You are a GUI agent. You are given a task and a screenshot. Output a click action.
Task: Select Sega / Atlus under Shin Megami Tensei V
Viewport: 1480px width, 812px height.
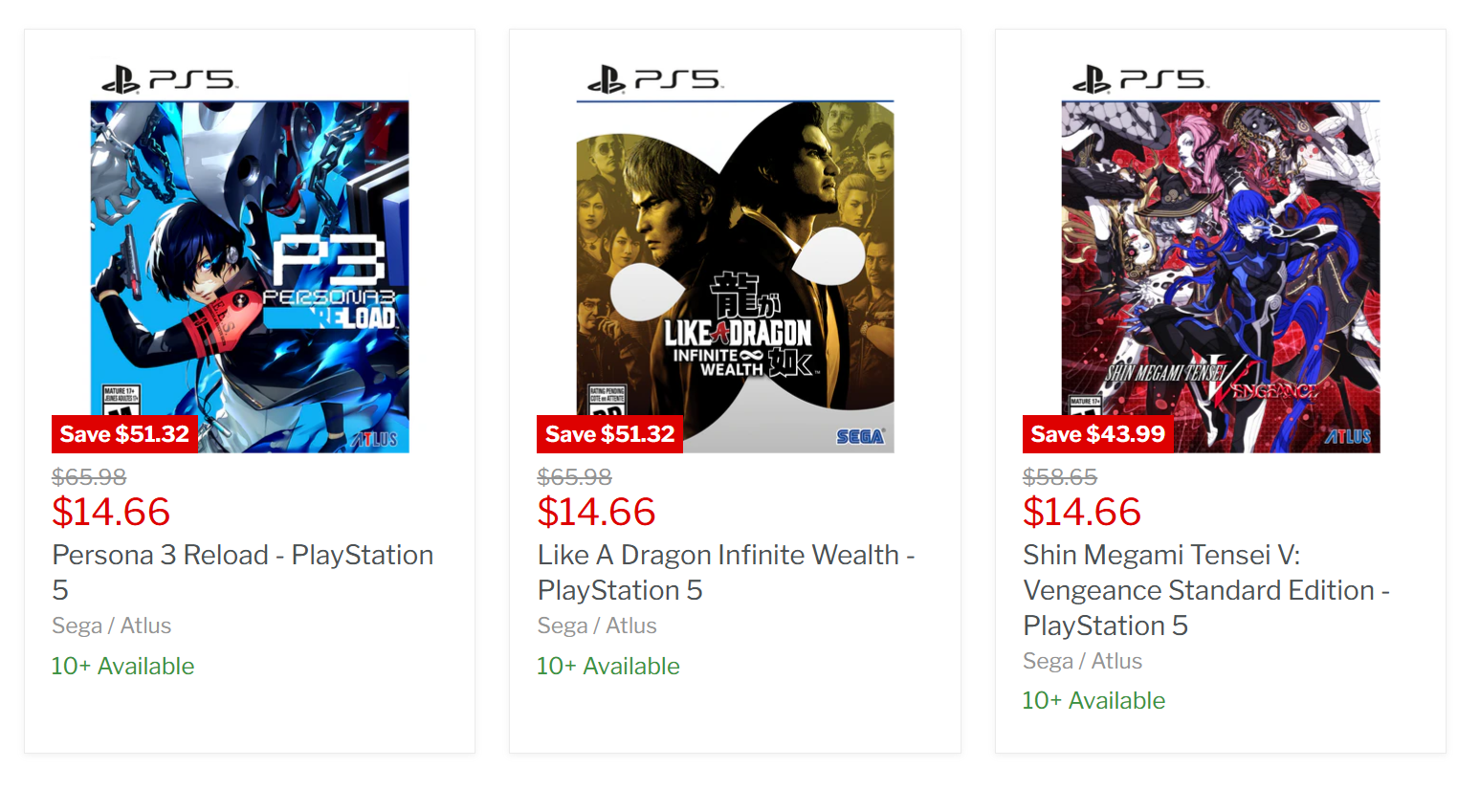coord(1082,661)
